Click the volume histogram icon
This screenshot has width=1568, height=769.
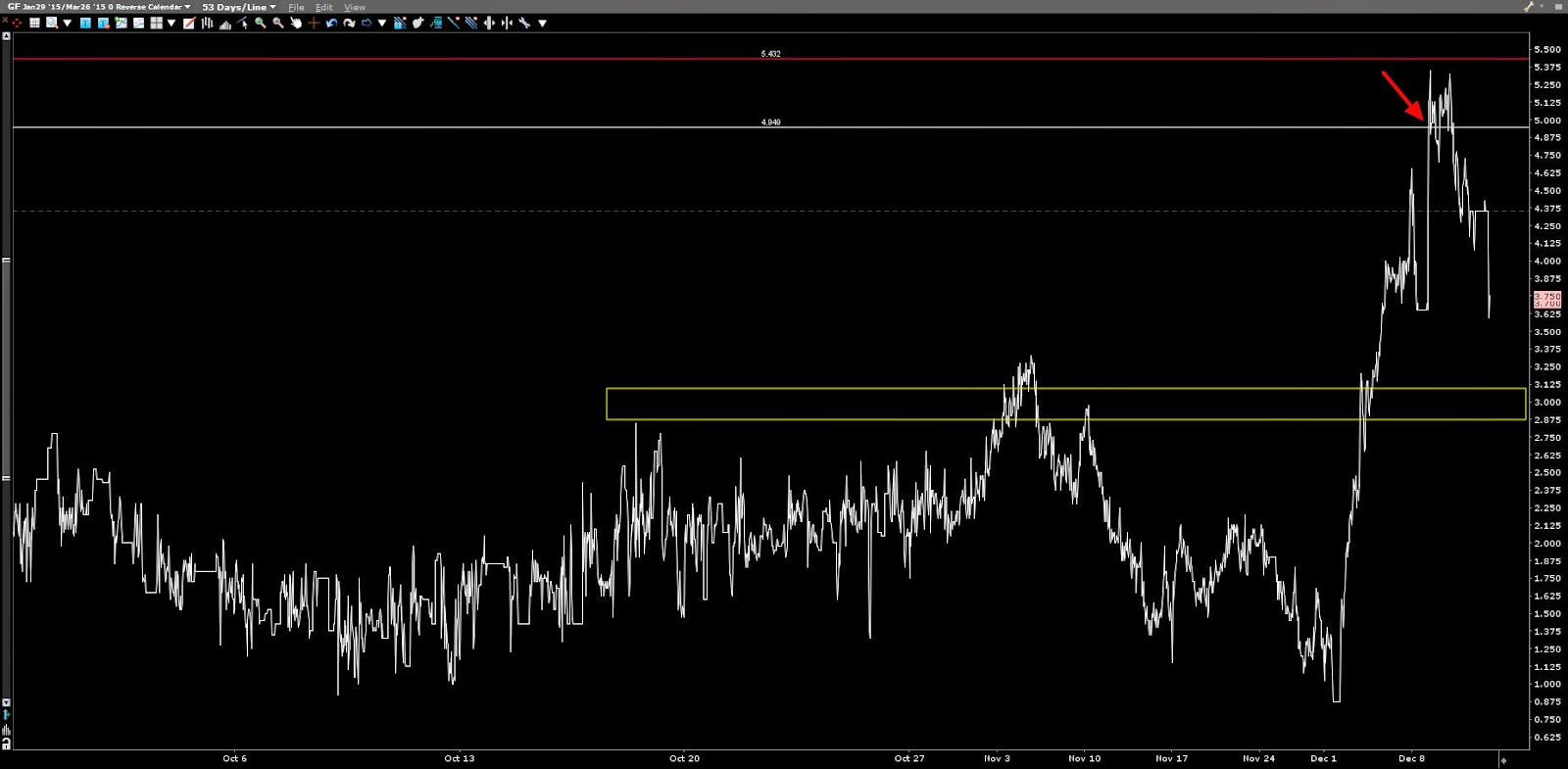225,24
